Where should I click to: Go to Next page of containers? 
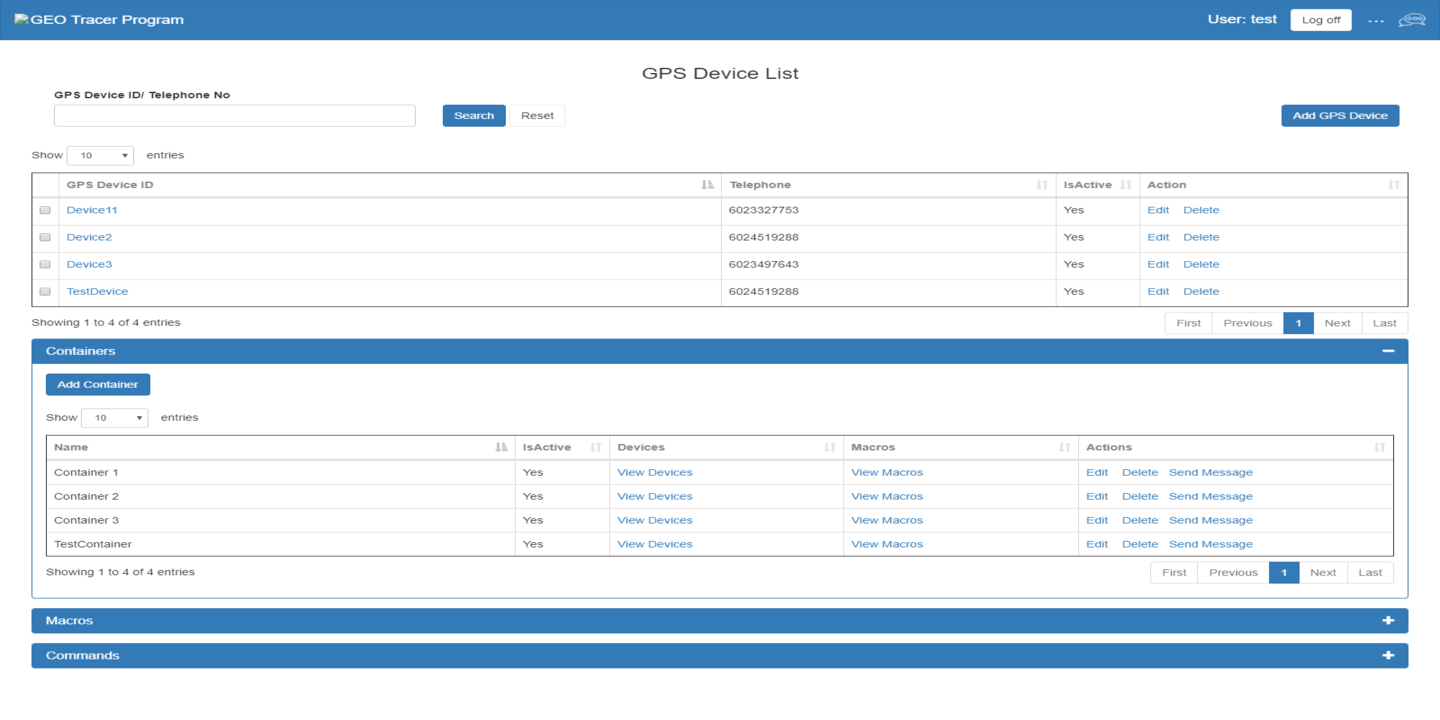coord(1323,573)
